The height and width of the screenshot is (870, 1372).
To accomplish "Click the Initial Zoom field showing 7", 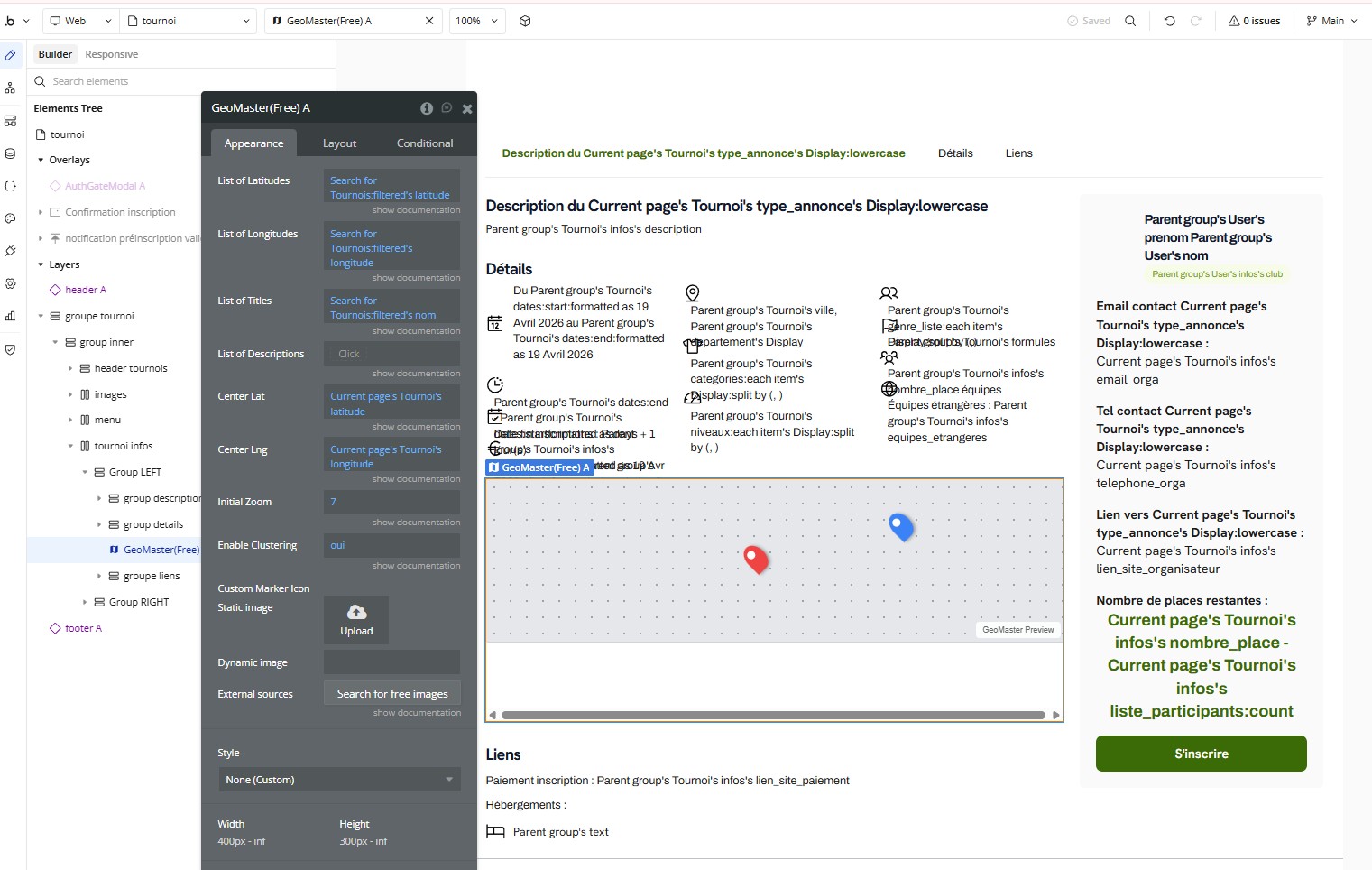I will (x=392, y=502).
